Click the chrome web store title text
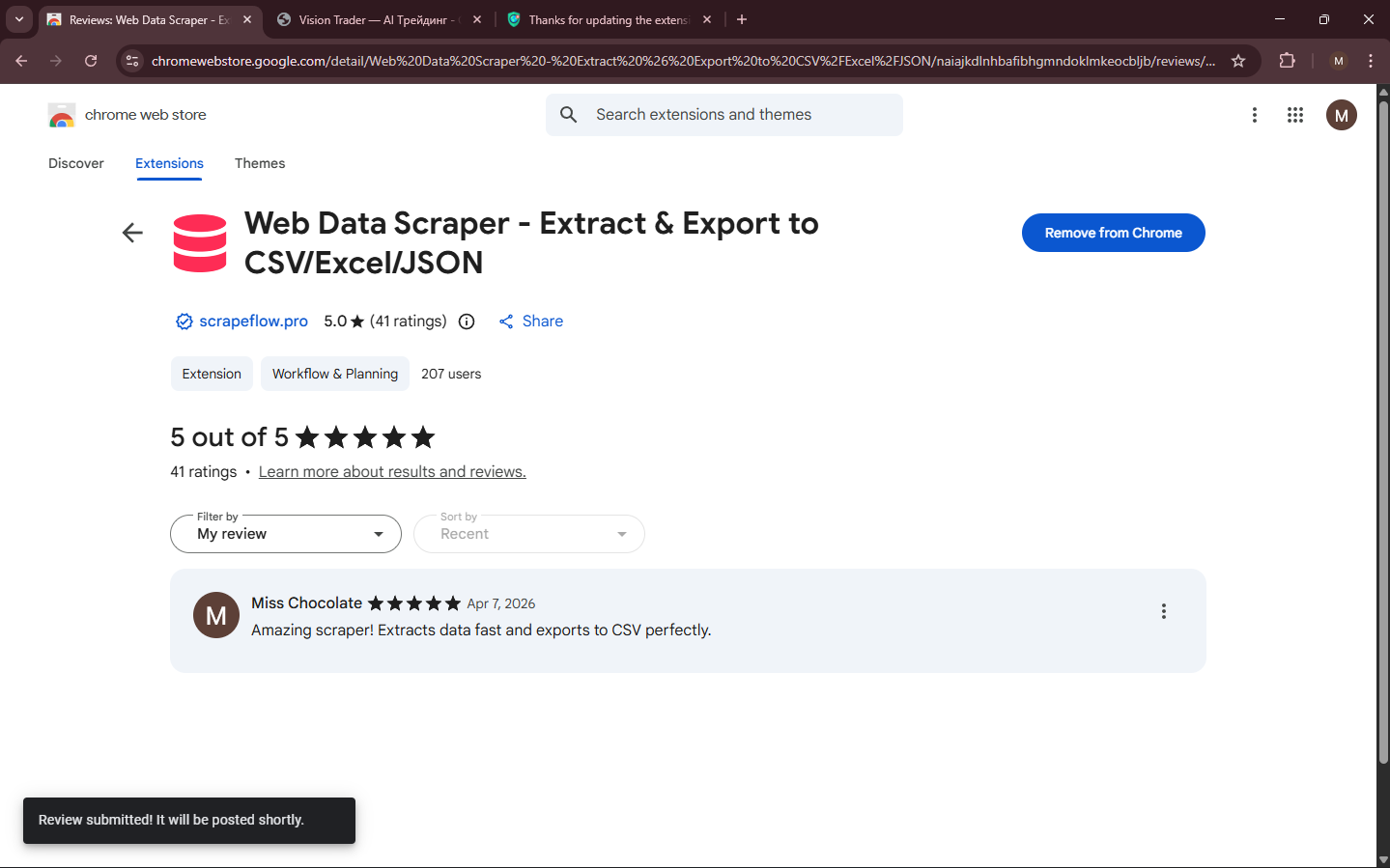 point(146,115)
